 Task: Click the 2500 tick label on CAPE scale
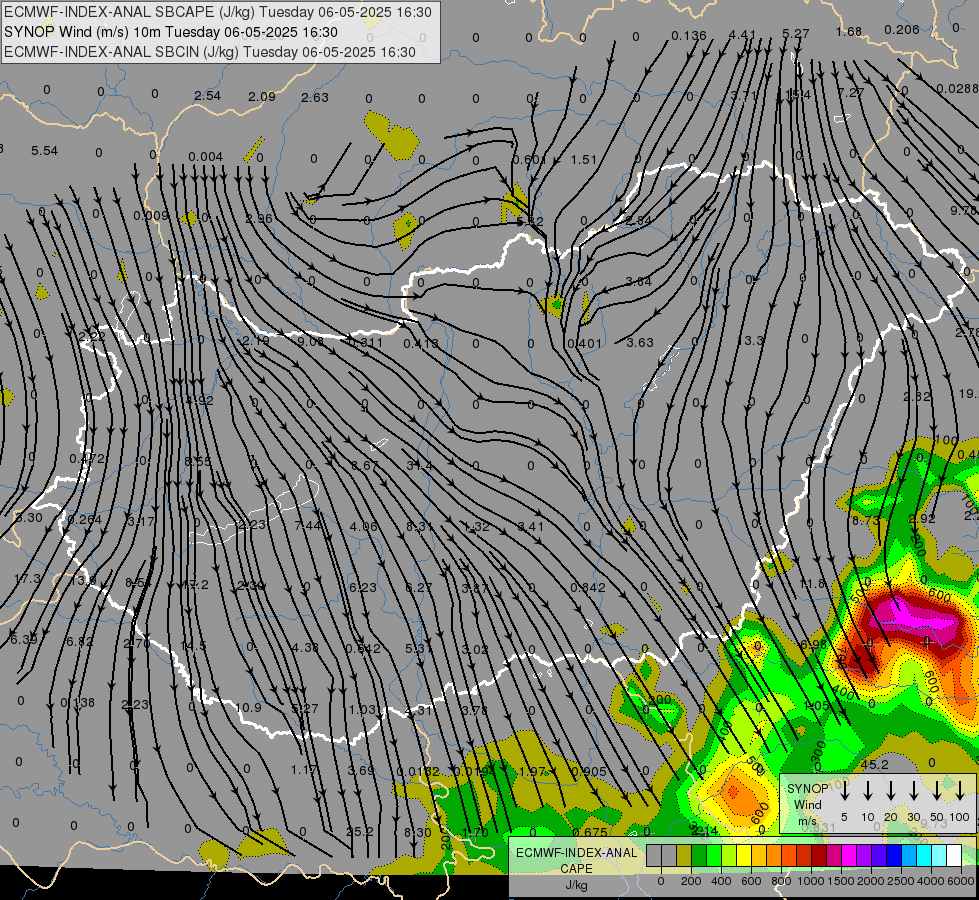(x=901, y=881)
